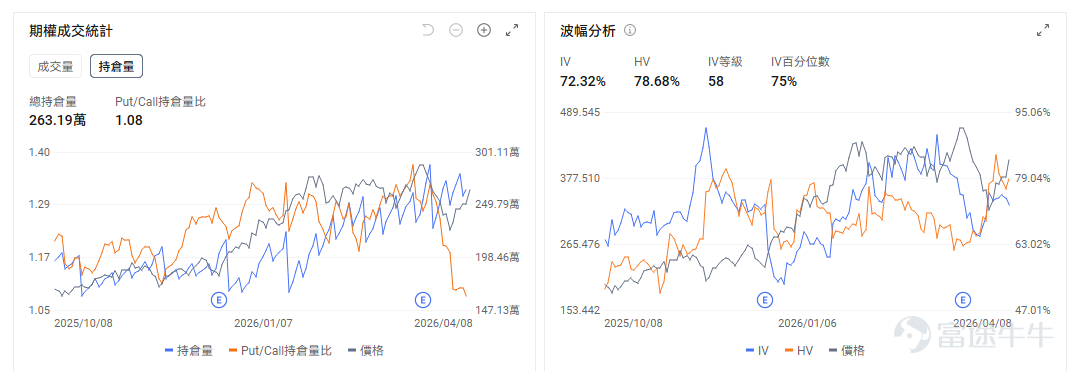The width and height of the screenshot is (1074, 371).
Task: Click the IV等級 value 58
Action: point(716,81)
